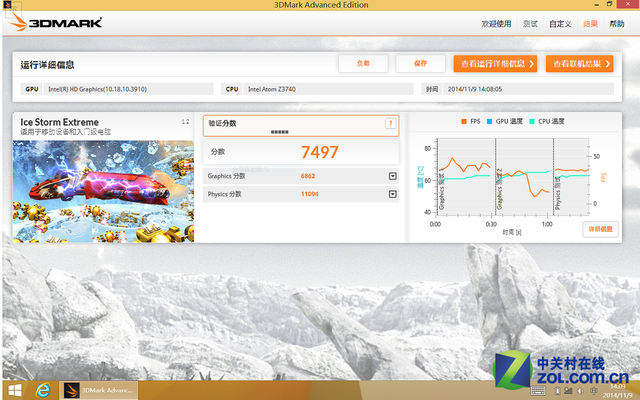The width and height of the screenshot is (640, 400).
Task: Click the Ice Storm Extreme thumbnail image
Action: point(103,191)
